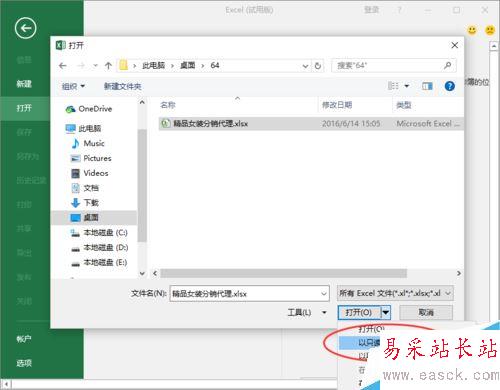Screen dimensions: 500x390
Task: Select Videos folder in the tree
Action: pos(89,173)
